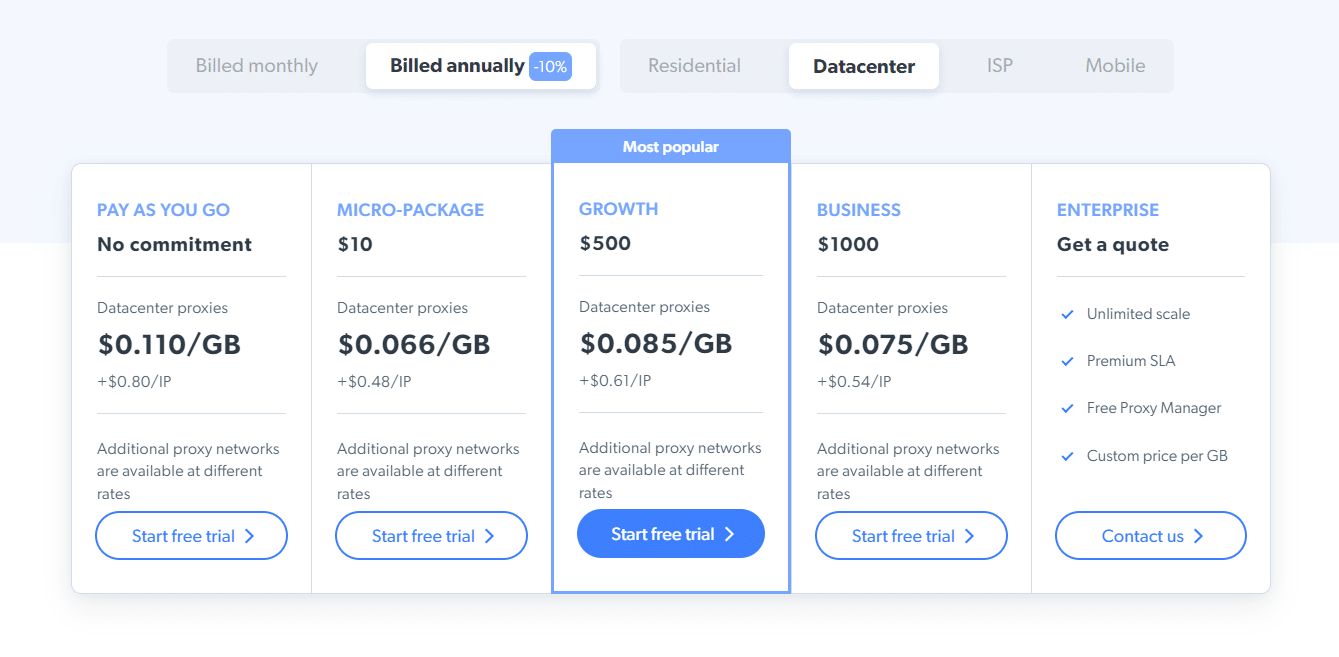Click the Free Proxy Manager checkmark icon

point(1067,408)
